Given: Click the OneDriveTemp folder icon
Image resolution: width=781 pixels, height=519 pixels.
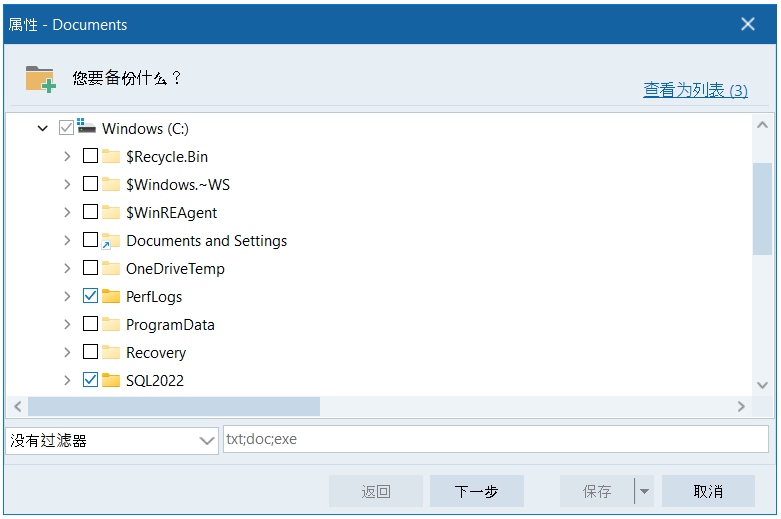Looking at the screenshot, I should [x=111, y=268].
